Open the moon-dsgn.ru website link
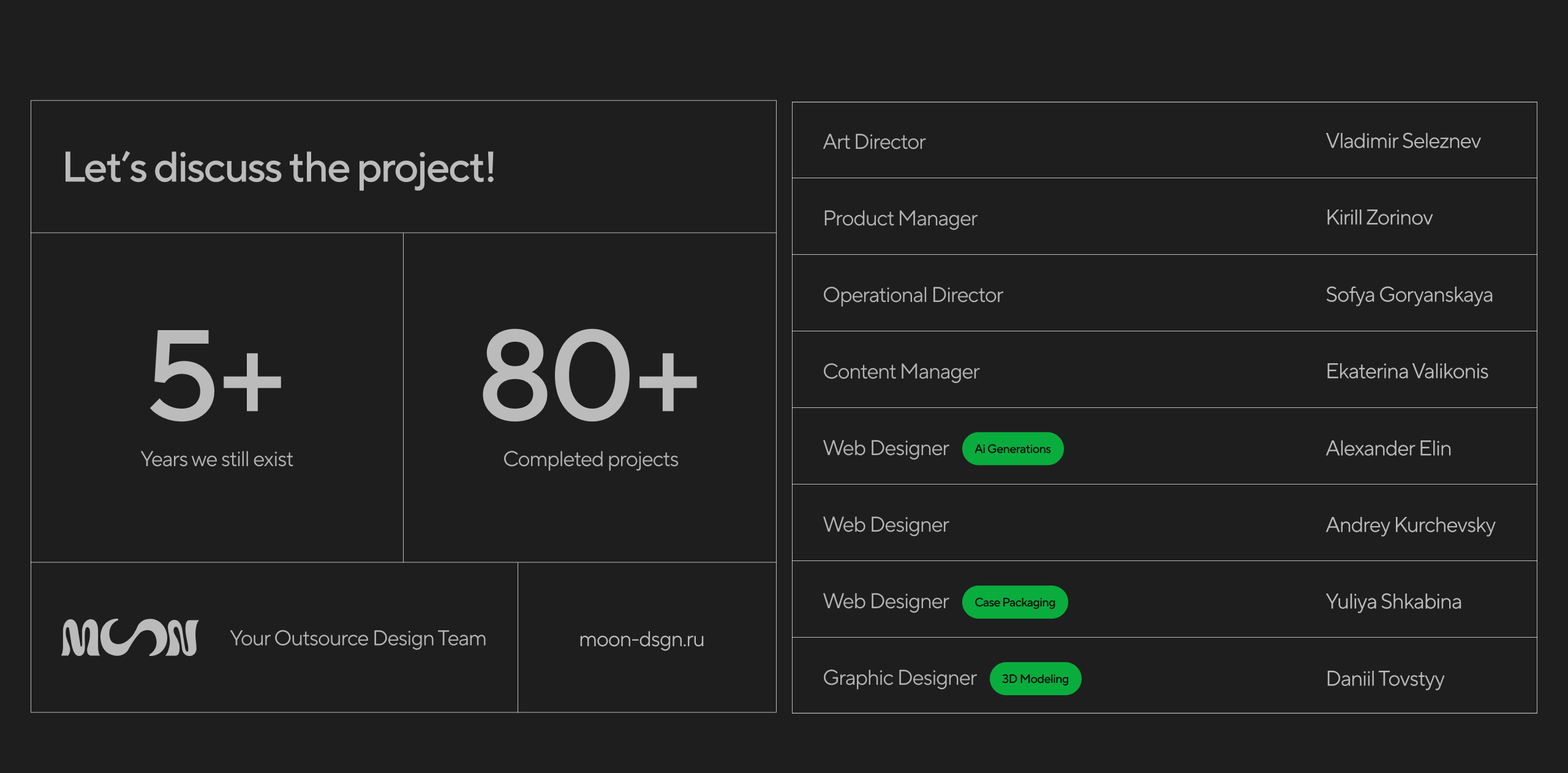The width and height of the screenshot is (1568, 773). pyautogui.click(x=641, y=639)
